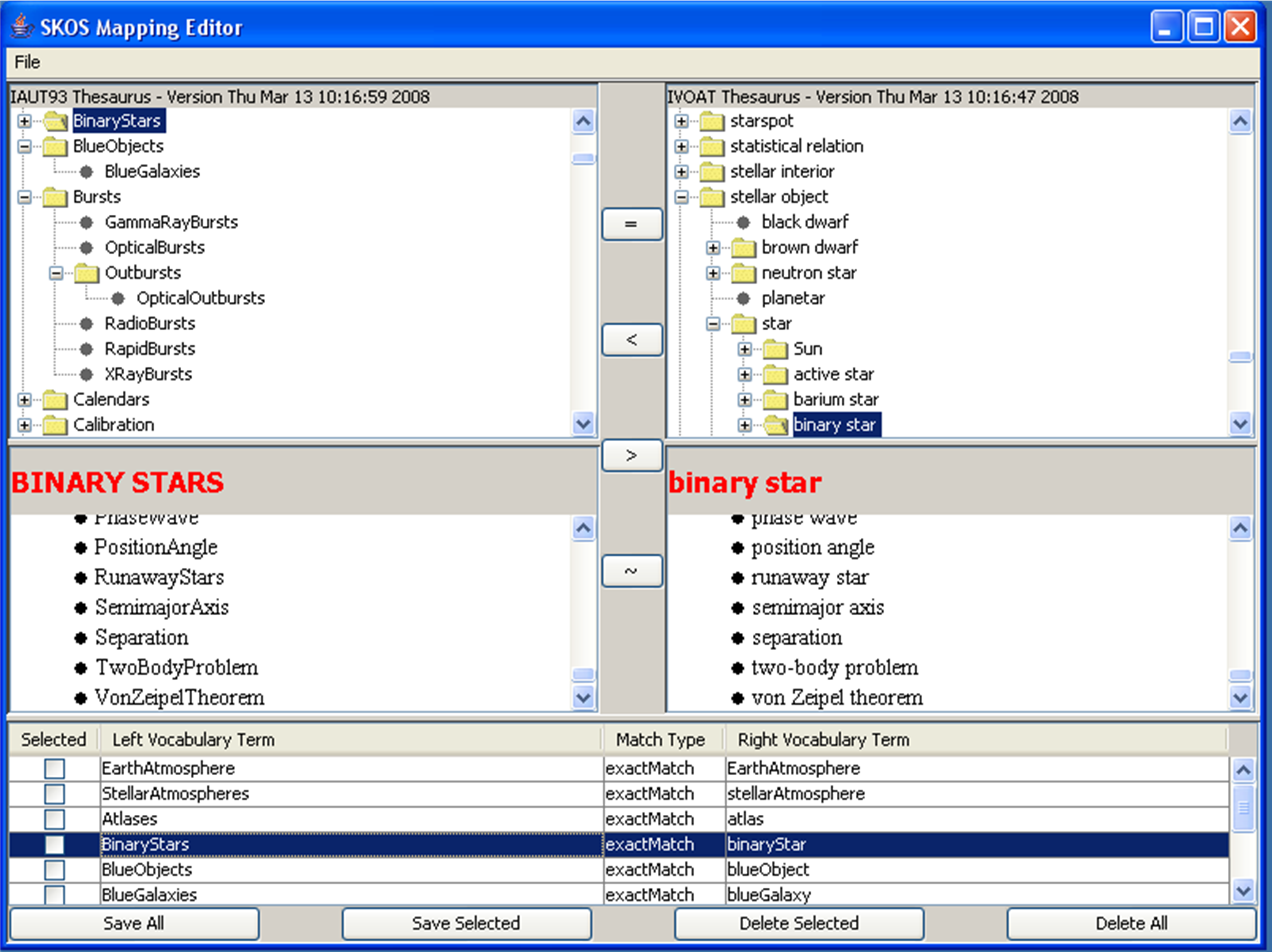Check the EarthAtmosphere mapping row checkbox
Screen dimensions: 1272x952
tap(55, 768)
